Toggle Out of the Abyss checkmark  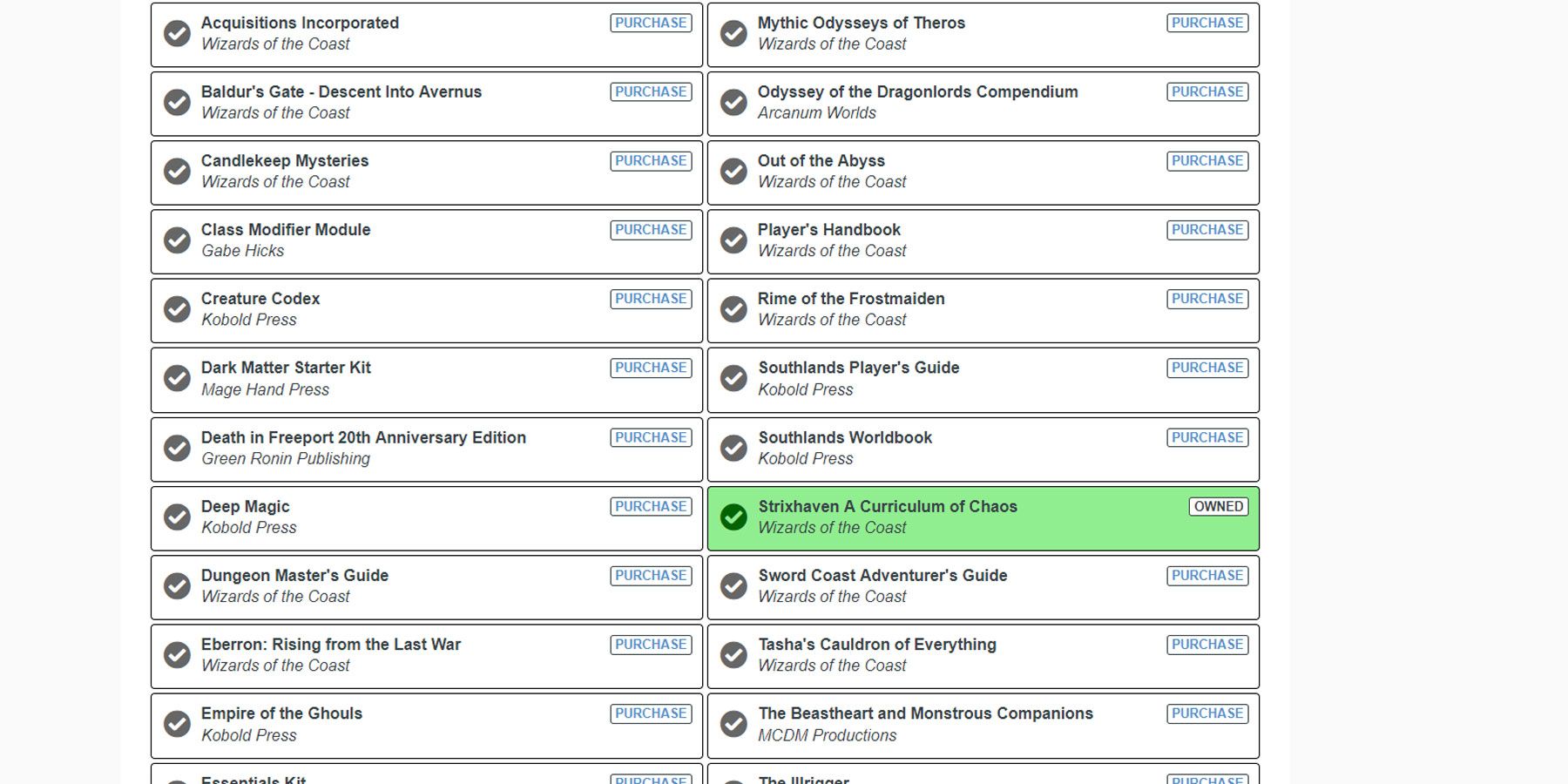tap(734, 172)
